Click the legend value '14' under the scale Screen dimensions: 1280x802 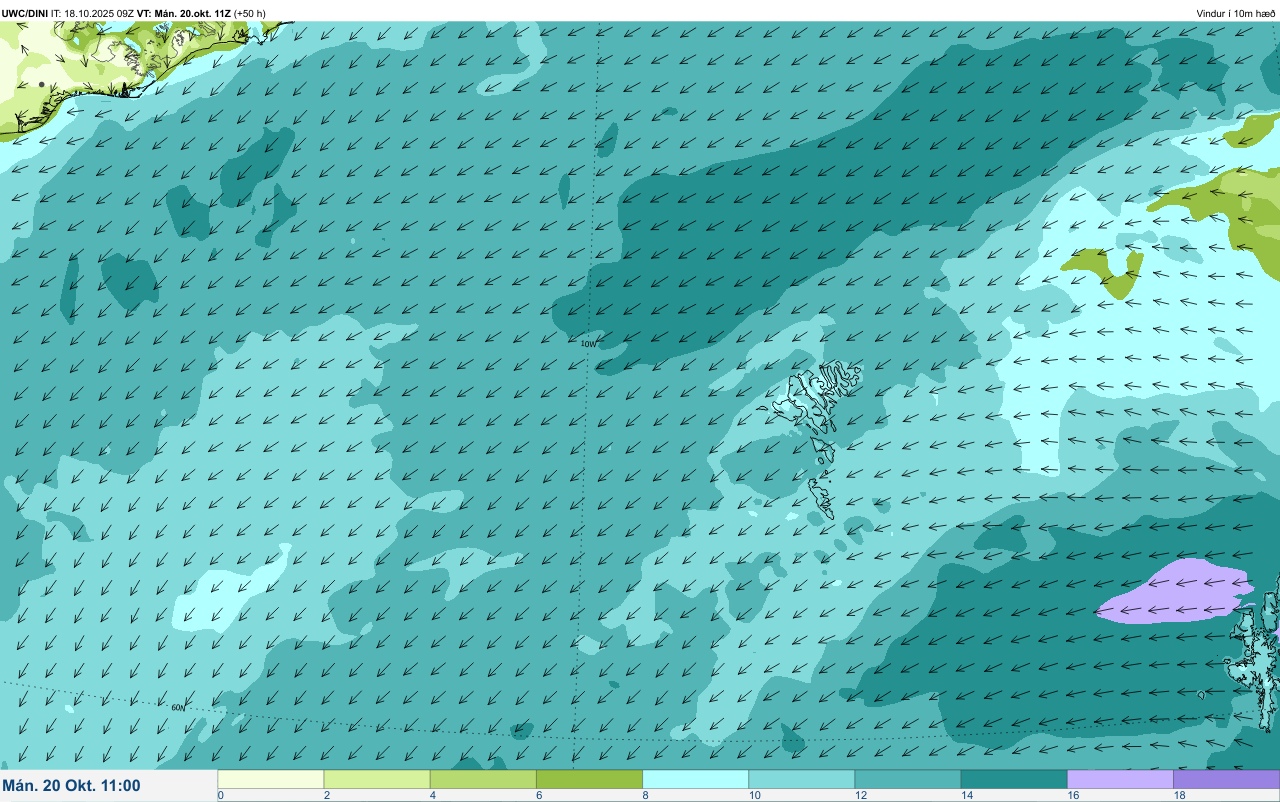966,796
